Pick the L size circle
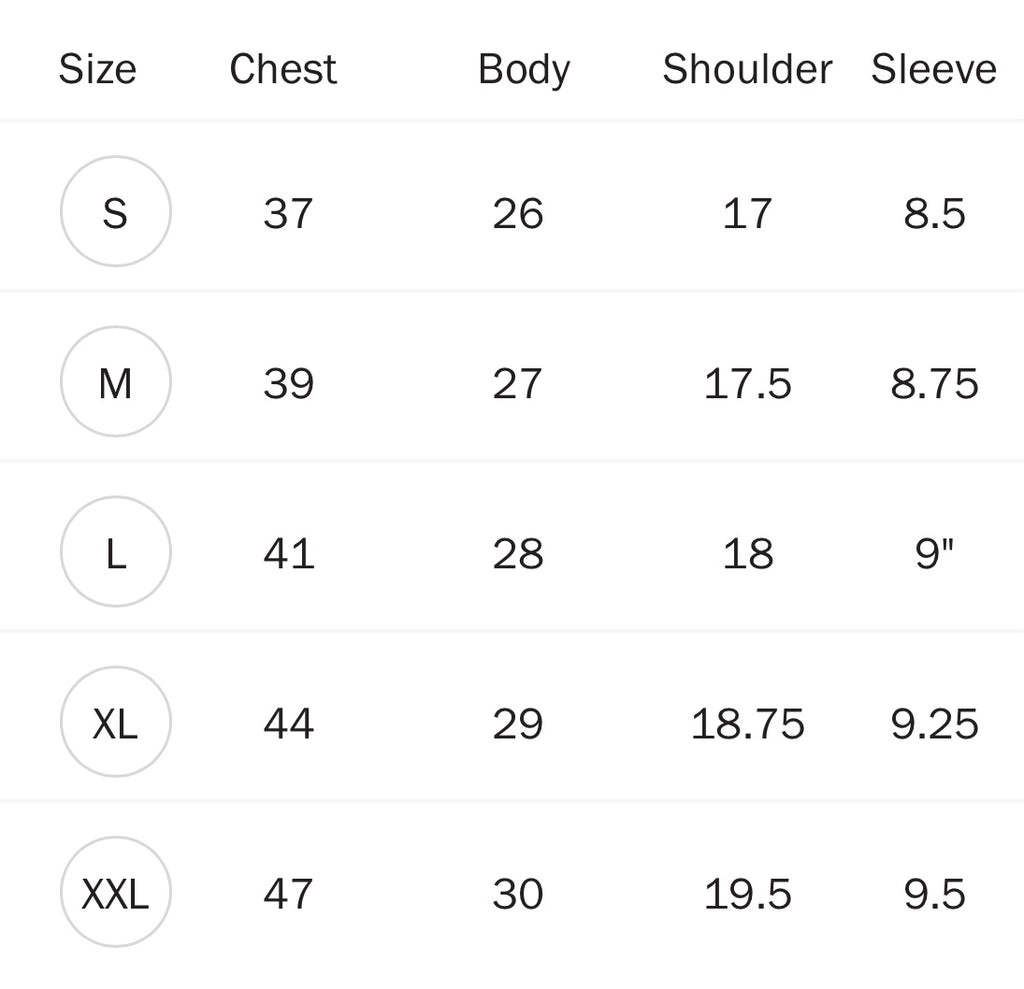The width and height of the screenshot is (1024, 989). (116, 552)
